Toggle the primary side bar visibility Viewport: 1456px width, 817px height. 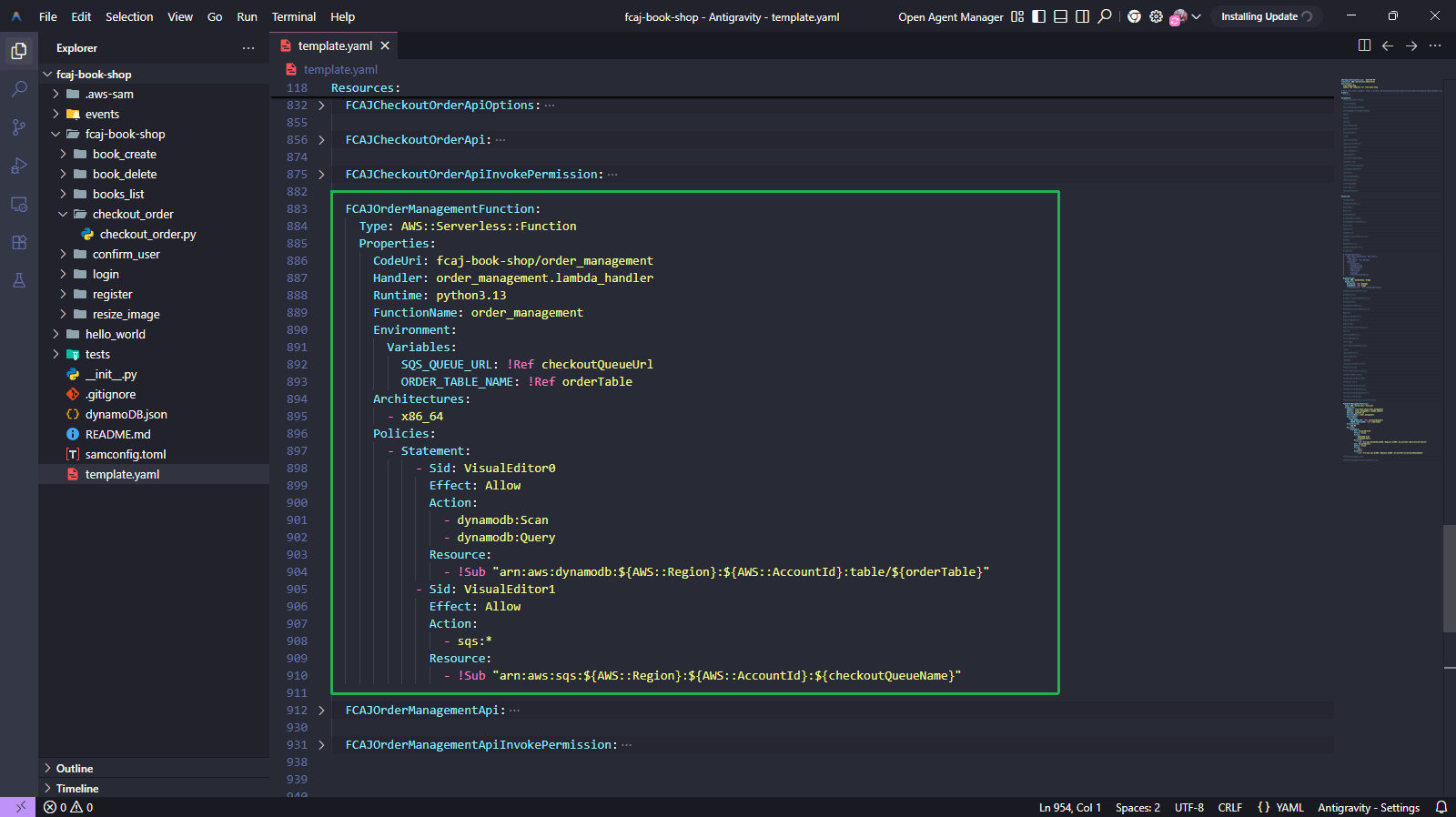[x=1038, y=16]
